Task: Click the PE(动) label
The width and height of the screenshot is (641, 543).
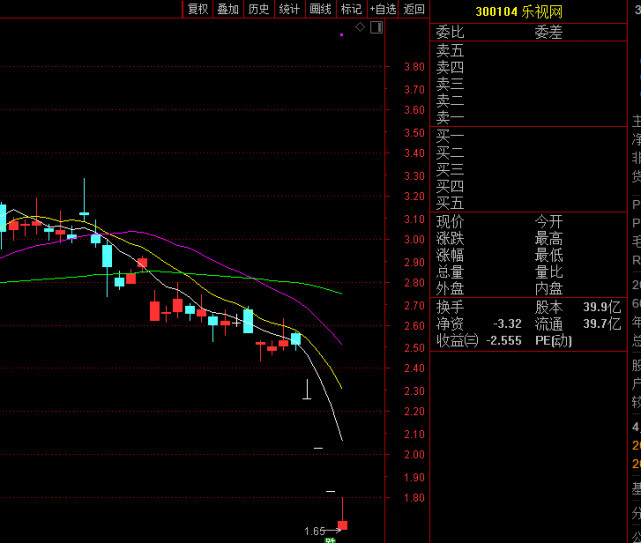Action: tap(553, 341)
